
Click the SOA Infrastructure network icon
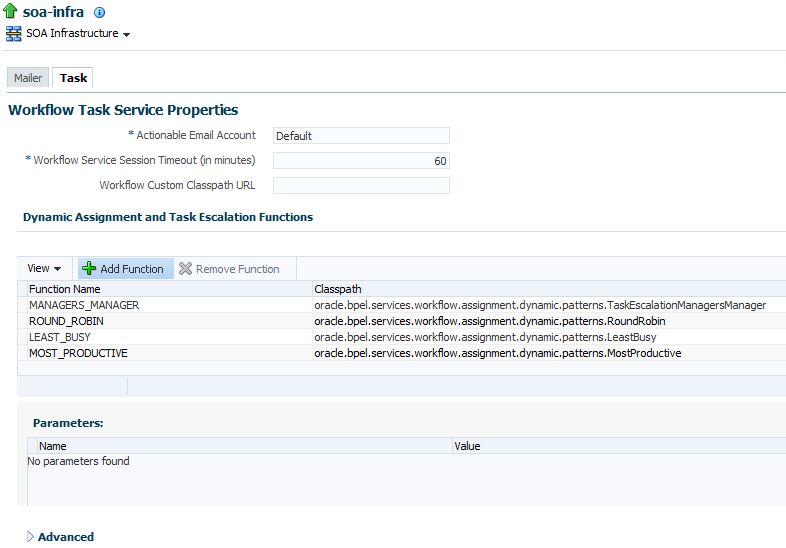coord(14,34)
